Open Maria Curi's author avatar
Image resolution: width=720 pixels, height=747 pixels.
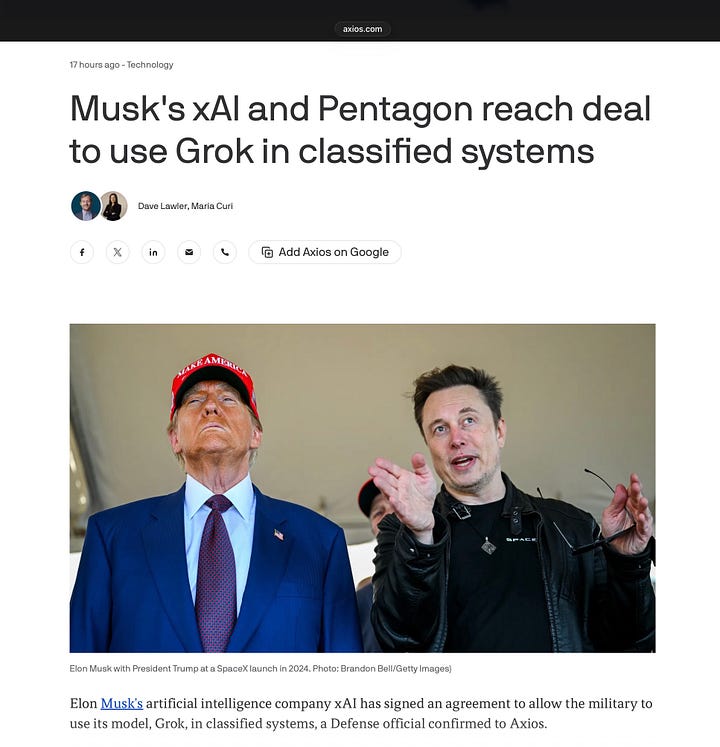point(114,206)
